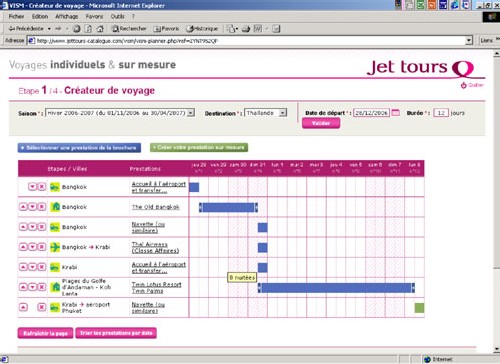Click the green Navette block on last day
This screenshot has width=500, height=364.
[419, 308]
